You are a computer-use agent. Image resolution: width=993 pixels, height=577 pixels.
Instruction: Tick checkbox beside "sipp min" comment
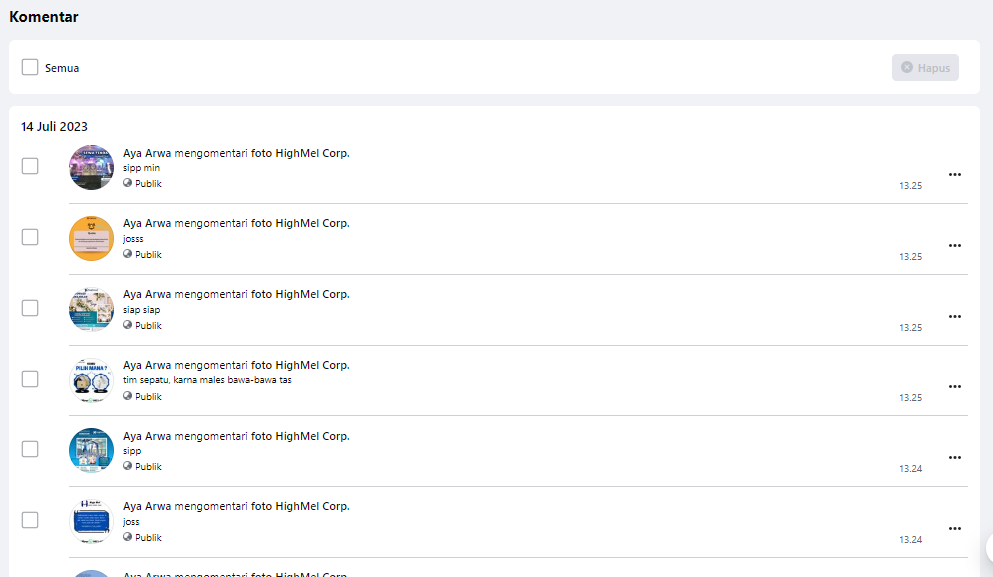(30, 166)
